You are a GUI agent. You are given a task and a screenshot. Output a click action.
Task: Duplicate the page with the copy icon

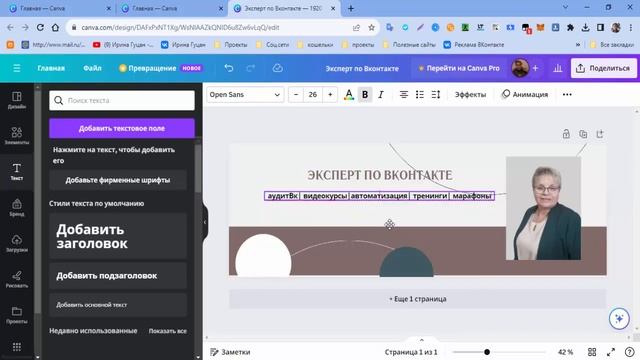point(583,134)
